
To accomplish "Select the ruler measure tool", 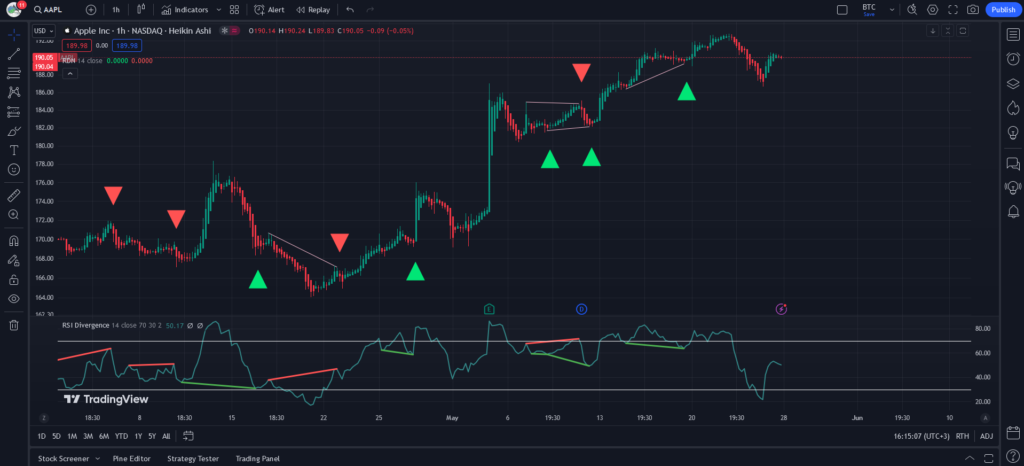I will point(14,195).
